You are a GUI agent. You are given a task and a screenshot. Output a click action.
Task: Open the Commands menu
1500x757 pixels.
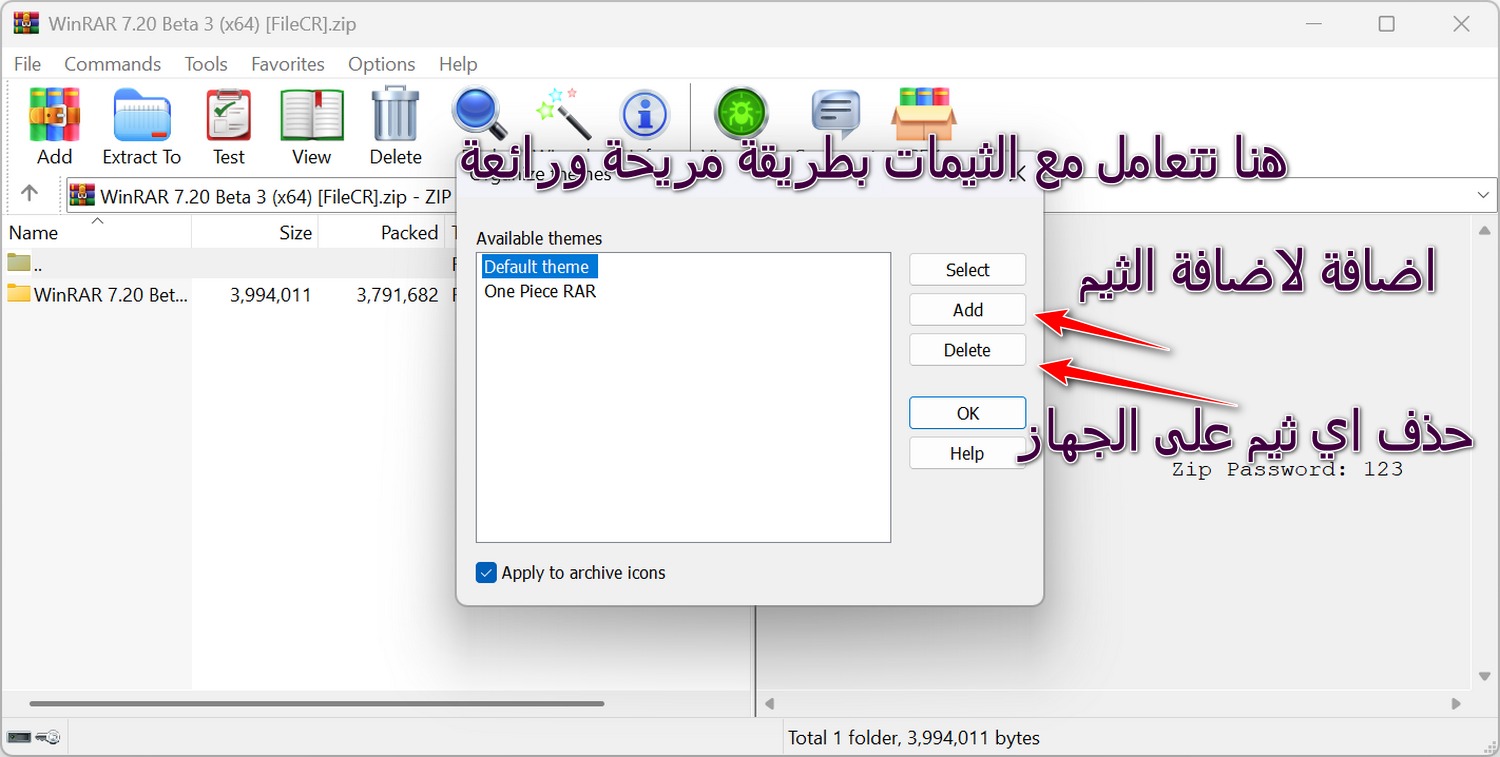coord(112,64)
